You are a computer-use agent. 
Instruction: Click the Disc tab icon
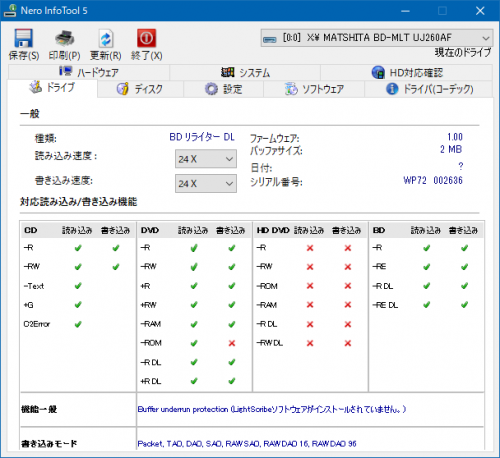pos(123,89)
